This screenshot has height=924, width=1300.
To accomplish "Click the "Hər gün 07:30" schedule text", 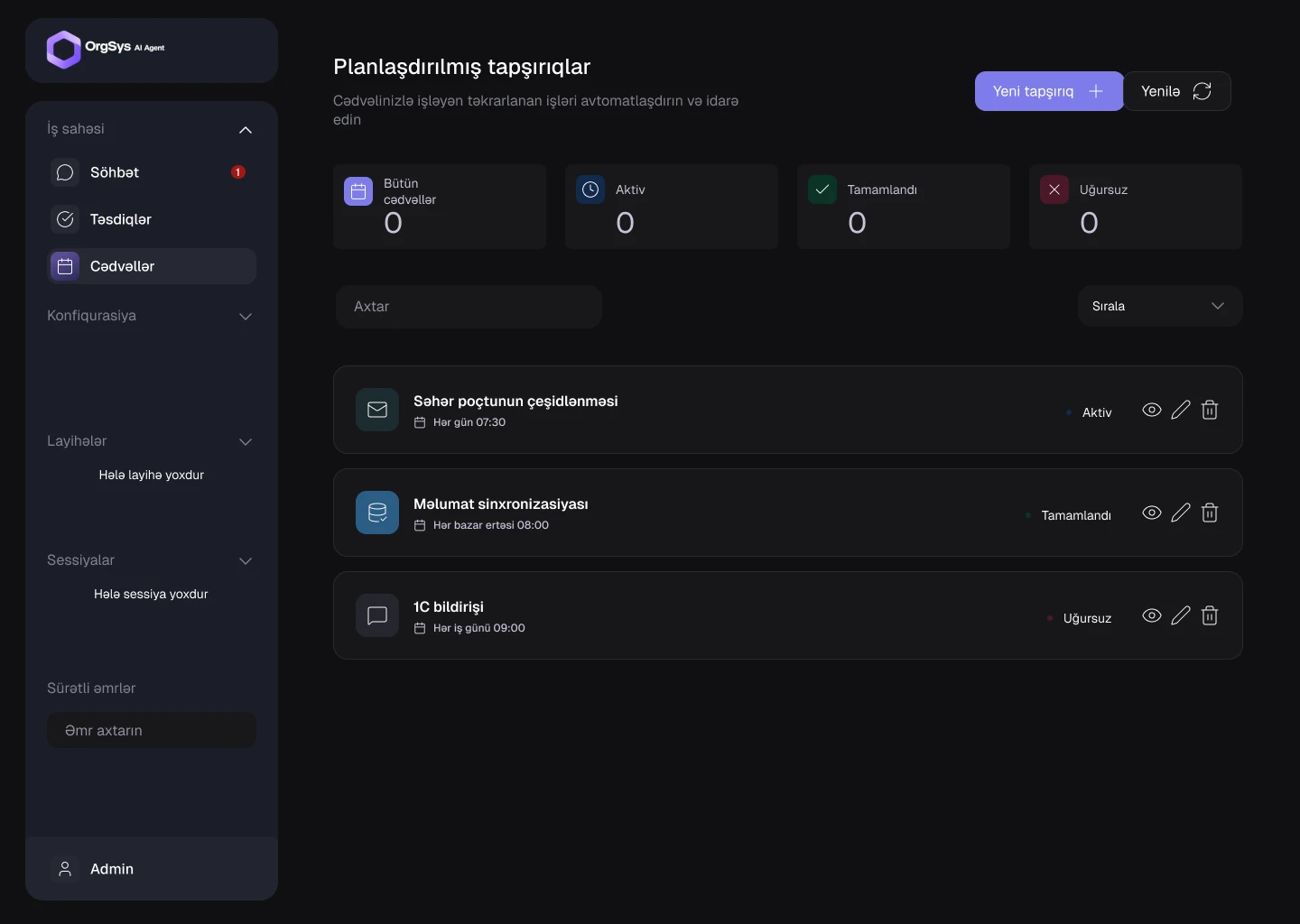I will (469, 422).
